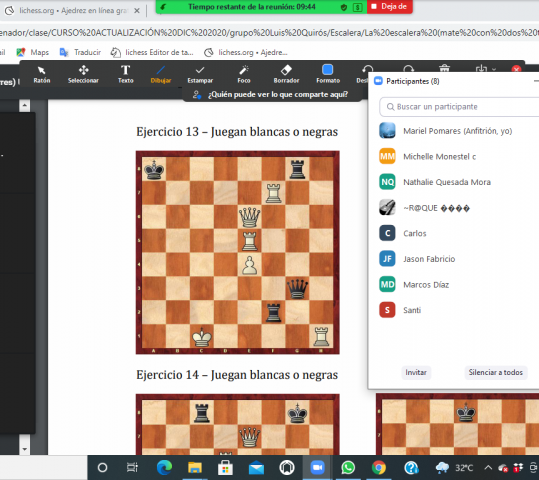
Task: Click the trash icon to clear annotations
Action: pyautogui.click(x=444, y=68)
